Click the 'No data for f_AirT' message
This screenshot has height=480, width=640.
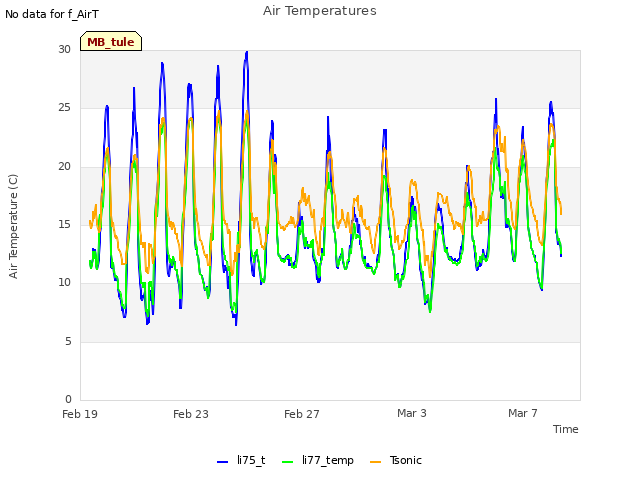(x=52, y=14)
